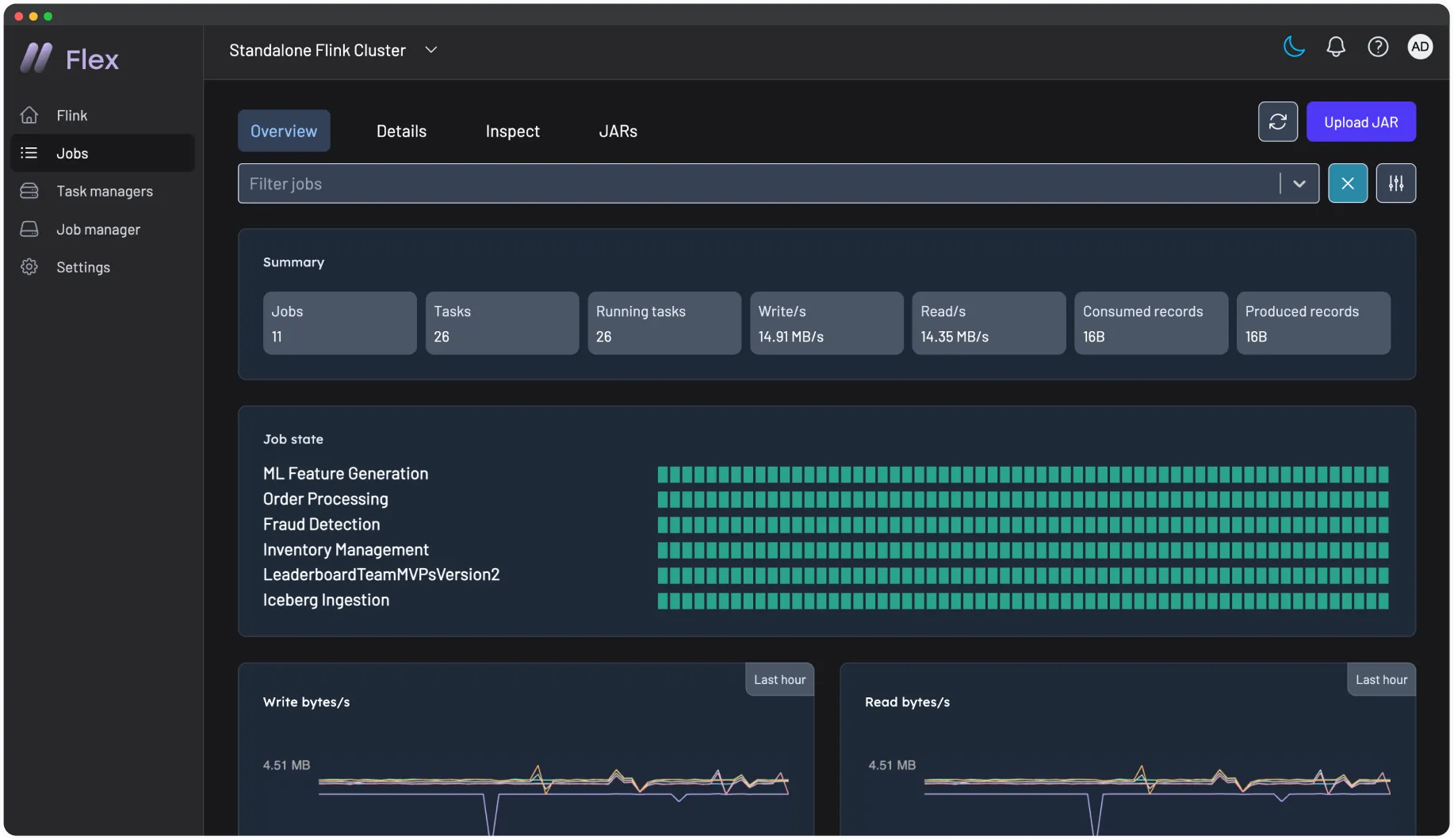Click into the Filter jobs field
The width and height of the screenshot is (1454, 840).
click(x=753, y=184)
